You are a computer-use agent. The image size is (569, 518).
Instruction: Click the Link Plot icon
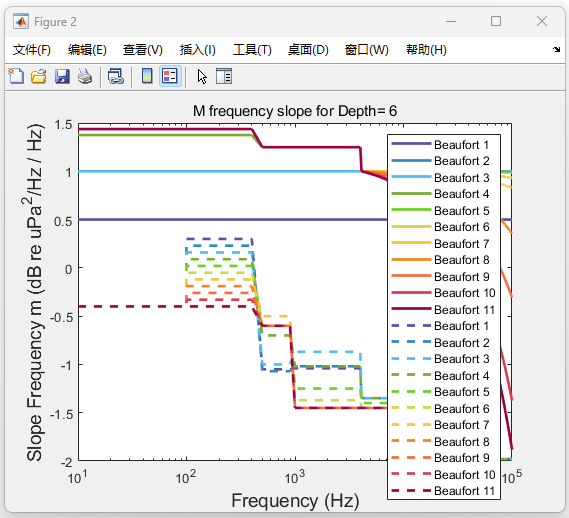coord(116,77)
